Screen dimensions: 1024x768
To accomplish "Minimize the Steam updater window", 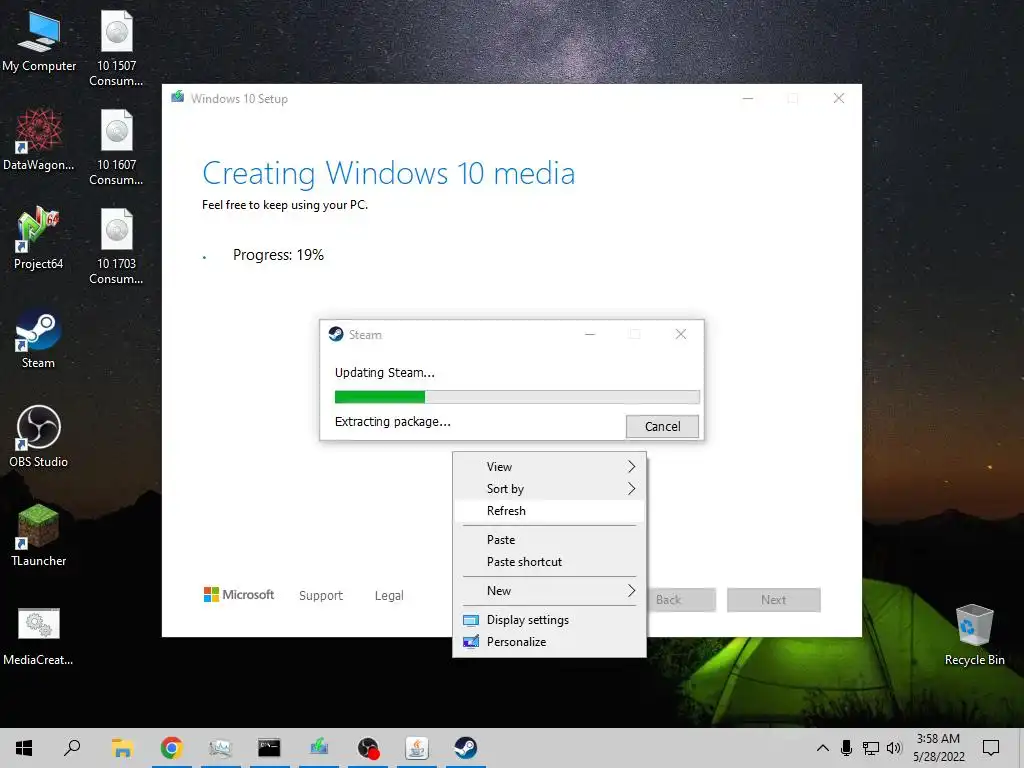I will [x=590, y=334].
